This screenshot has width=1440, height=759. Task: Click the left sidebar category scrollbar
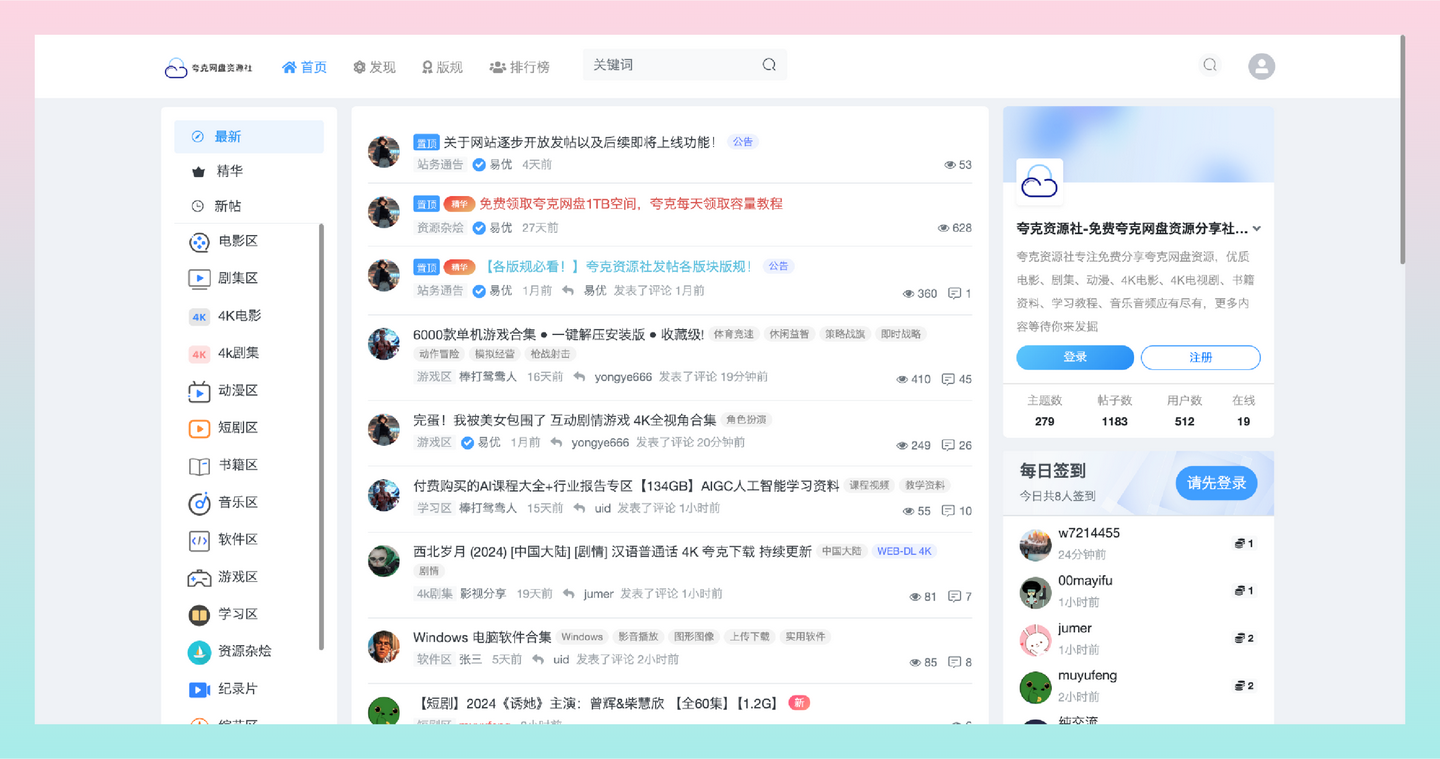coord(321,436)
